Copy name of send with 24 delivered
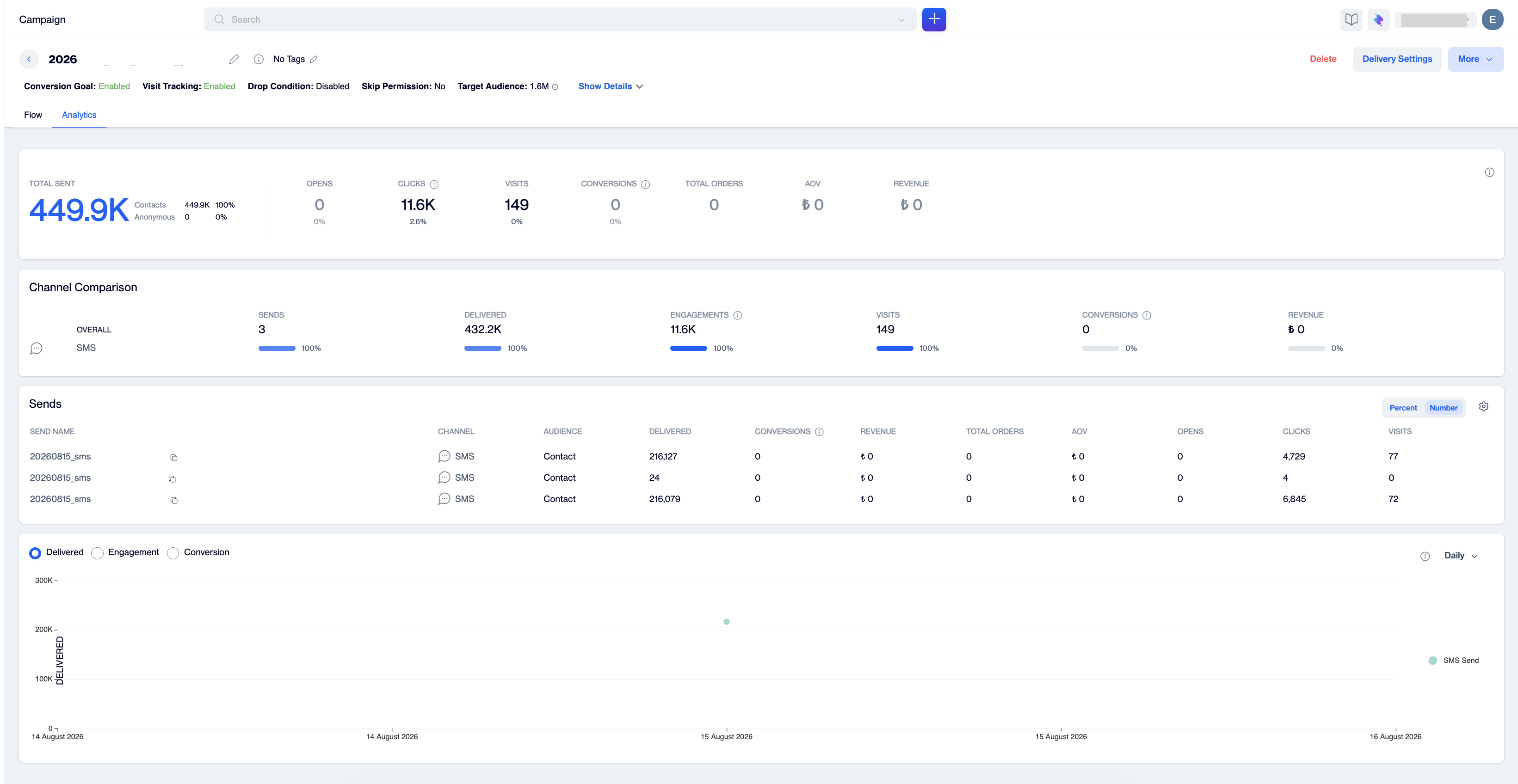Image resolution: width=1518 pixels, height=784 pixels. 172,479
